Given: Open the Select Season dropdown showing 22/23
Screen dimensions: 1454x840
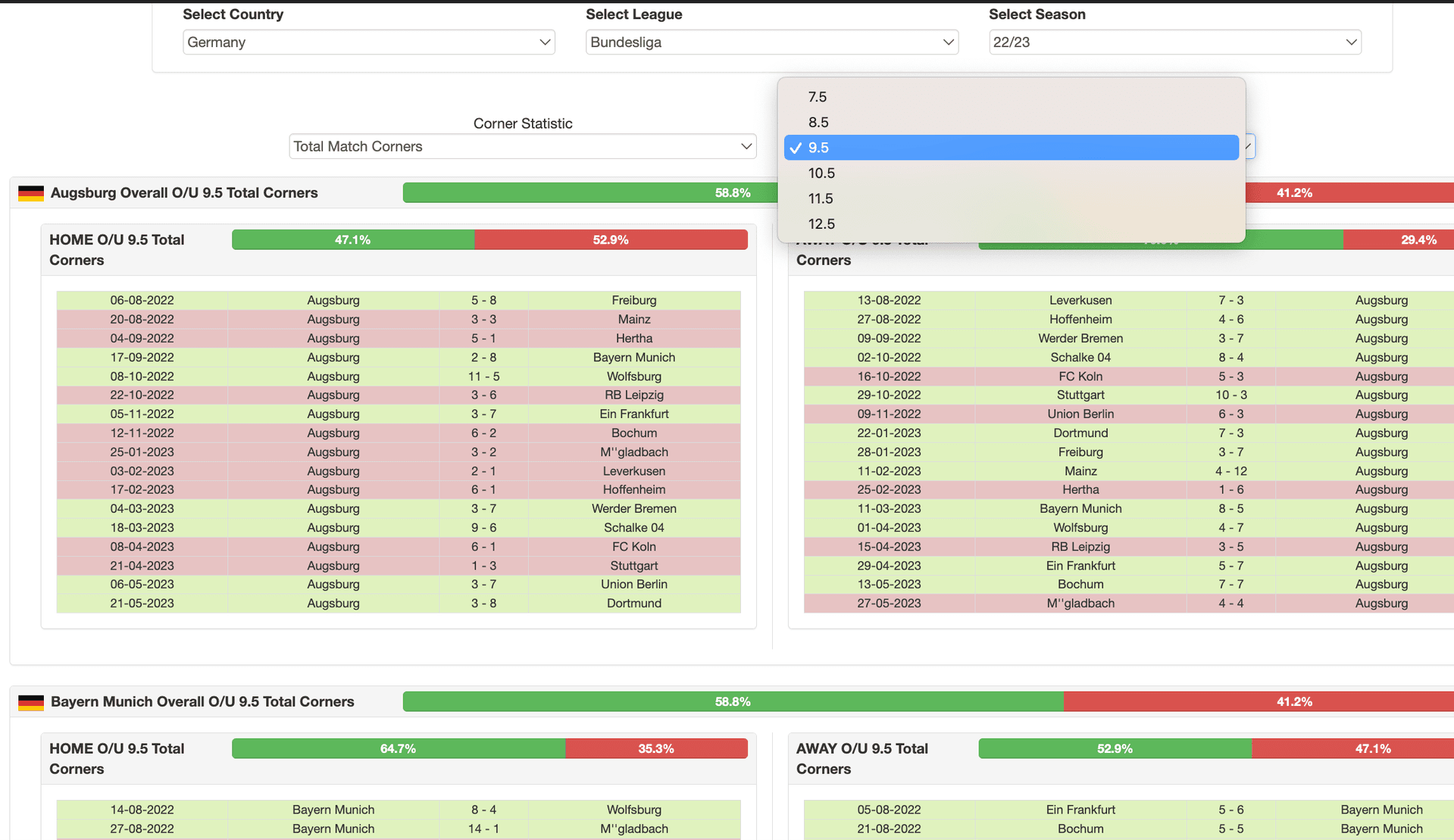Looking at the screenshot, I should click(x=1175, y=42).
